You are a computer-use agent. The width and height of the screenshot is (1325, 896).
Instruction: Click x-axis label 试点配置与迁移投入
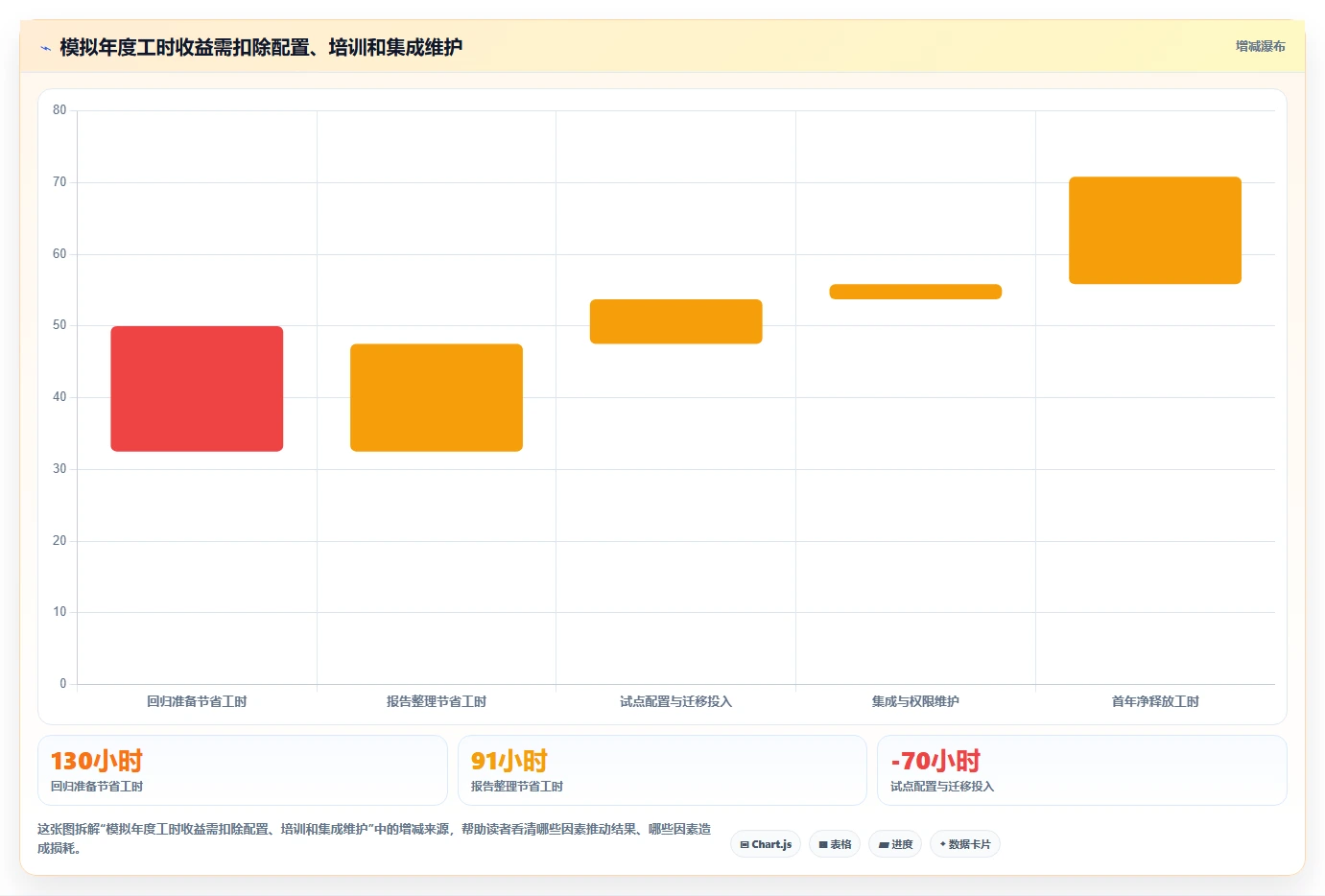676,701
